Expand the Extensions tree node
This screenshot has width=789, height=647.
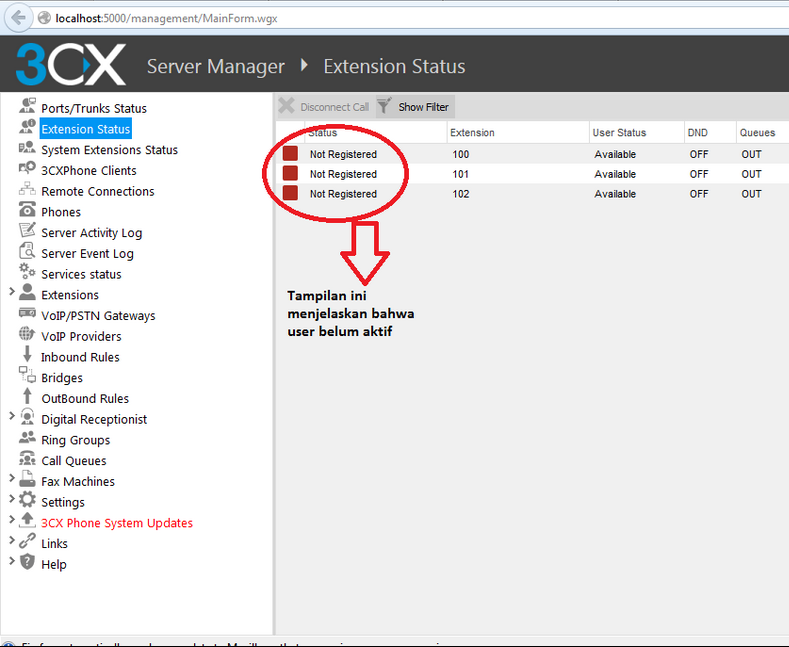click(12, 292)
